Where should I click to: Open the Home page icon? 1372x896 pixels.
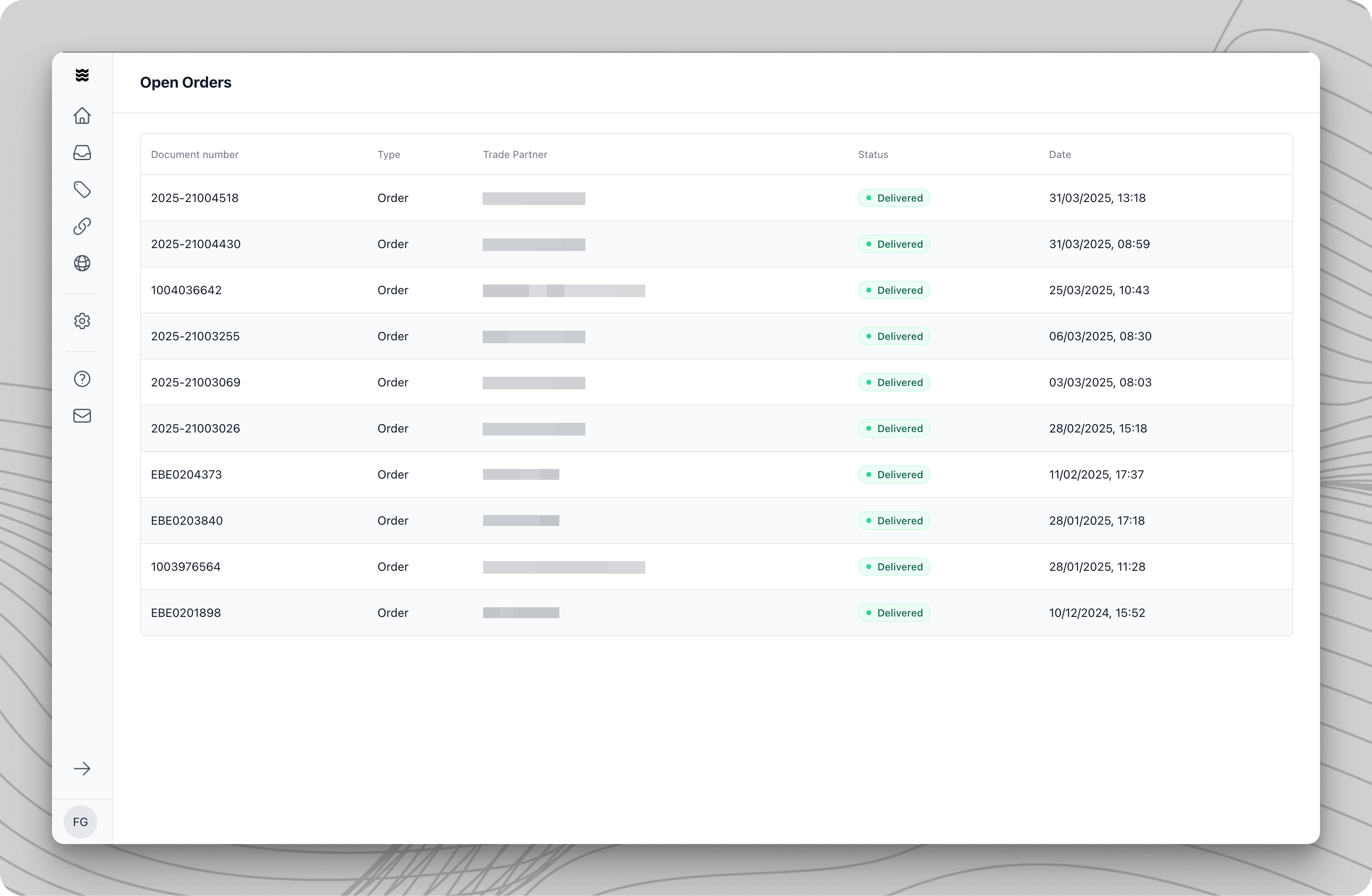click(x=82, y=116)
